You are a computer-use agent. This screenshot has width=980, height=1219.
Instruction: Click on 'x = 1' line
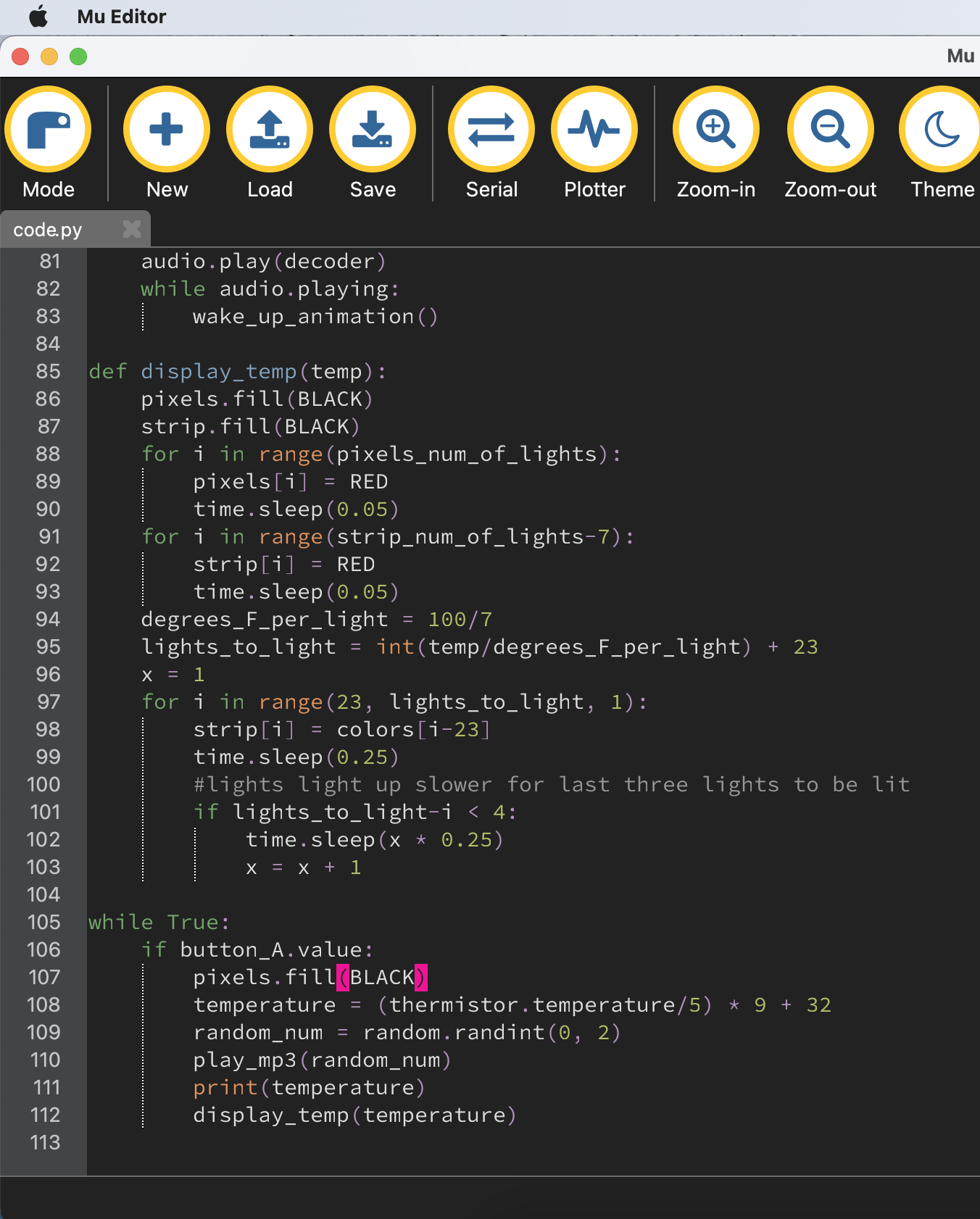[173, 674]
